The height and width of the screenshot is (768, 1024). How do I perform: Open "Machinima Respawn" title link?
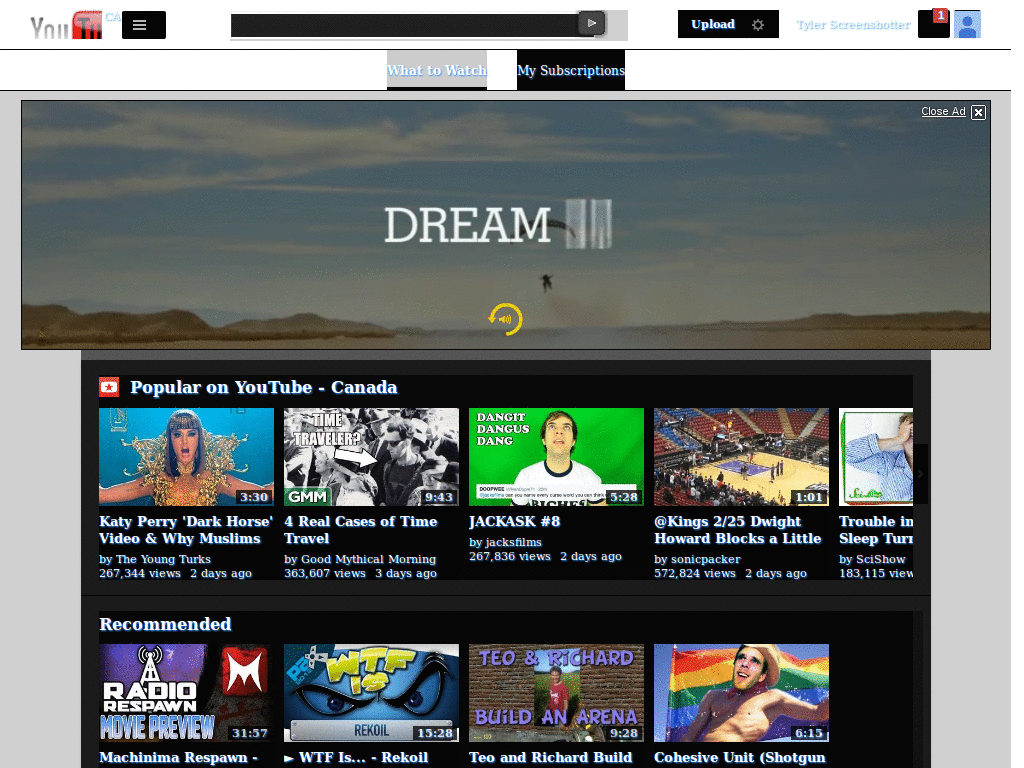[178, 758]
